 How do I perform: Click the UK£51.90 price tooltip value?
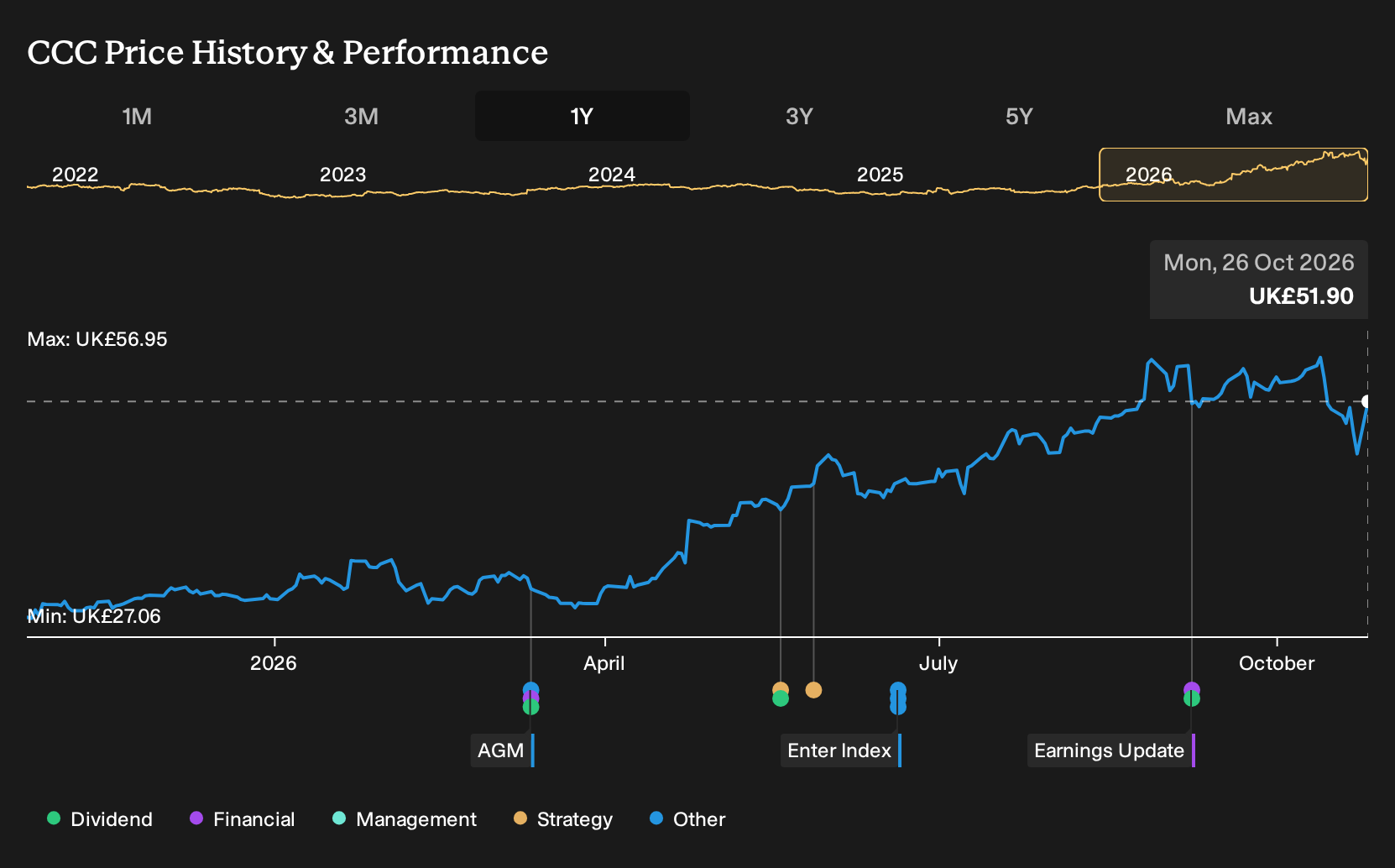click(1301, 296)
